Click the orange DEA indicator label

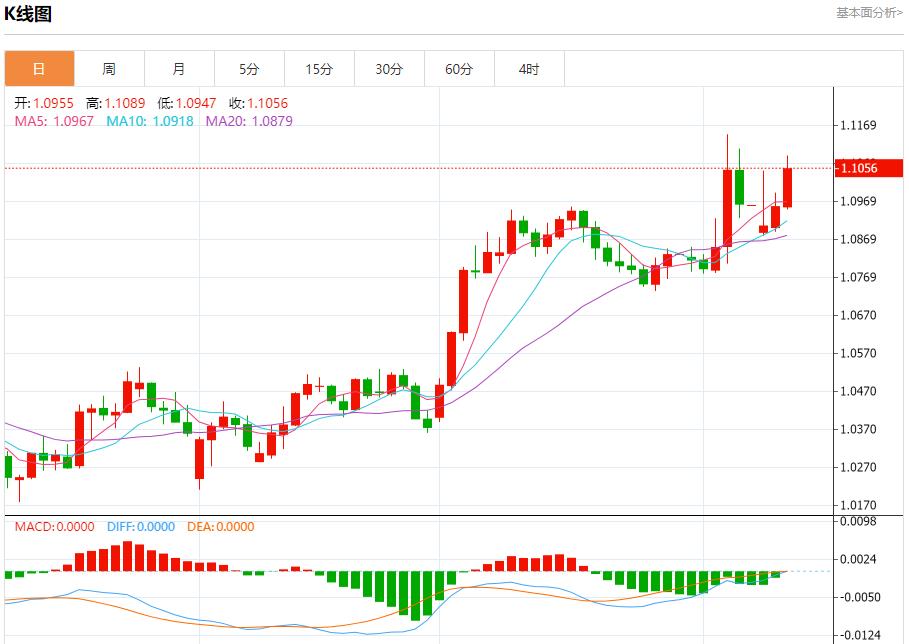click(x=220, y=527)
